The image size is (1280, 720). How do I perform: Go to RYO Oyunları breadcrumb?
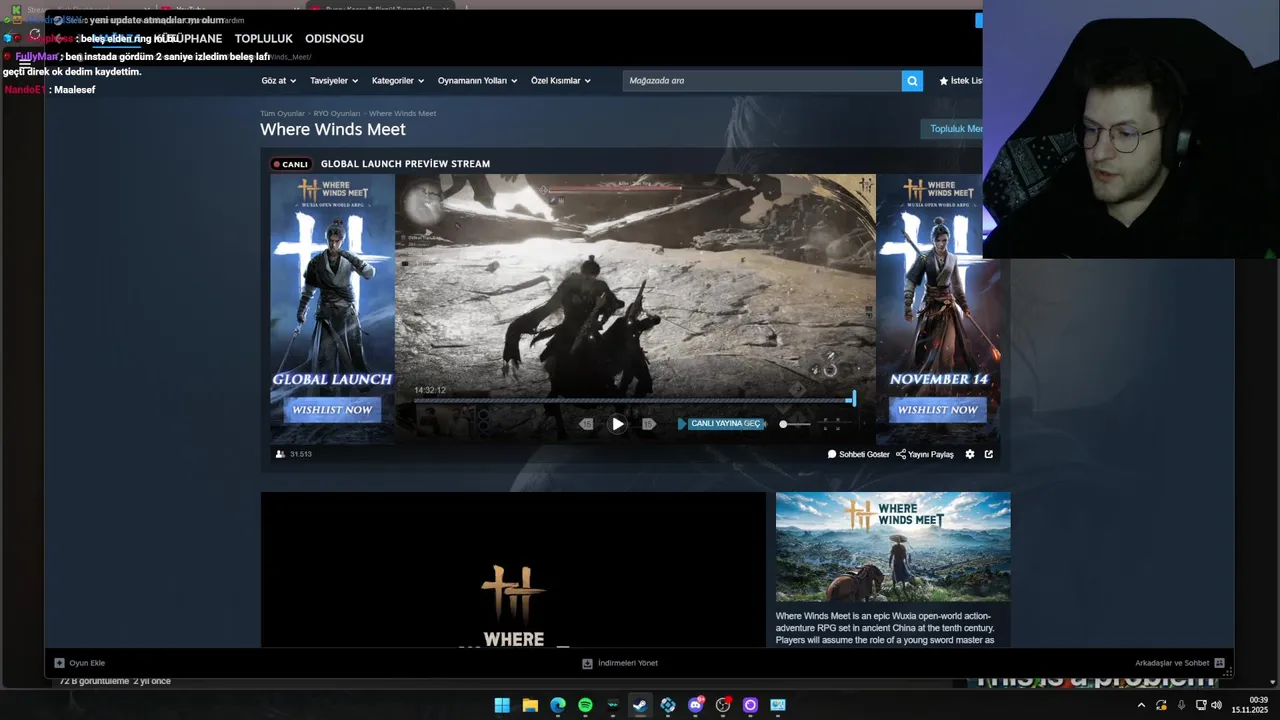pos(336,114)
